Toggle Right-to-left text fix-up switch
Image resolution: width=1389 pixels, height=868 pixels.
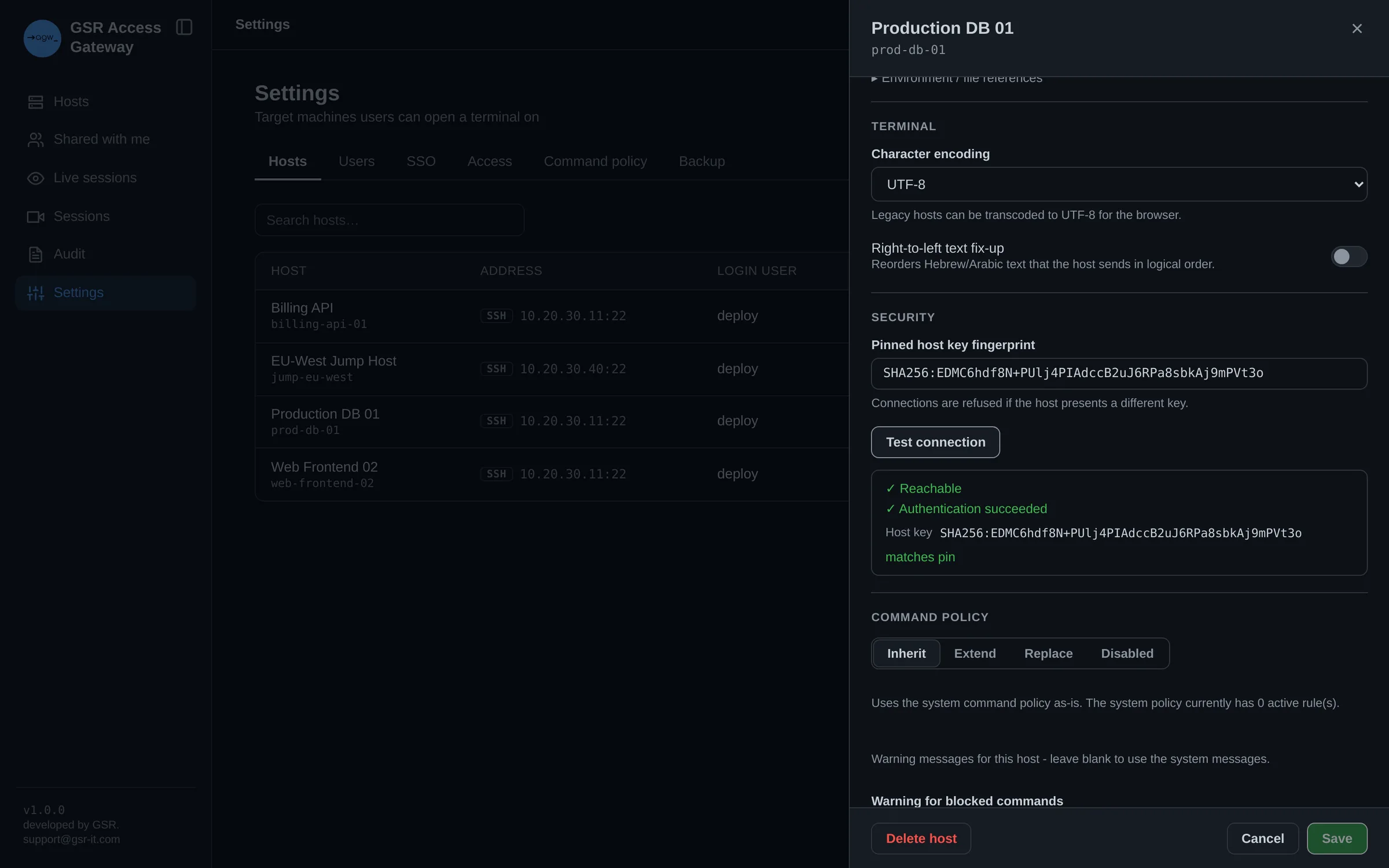click(1348, 256)
